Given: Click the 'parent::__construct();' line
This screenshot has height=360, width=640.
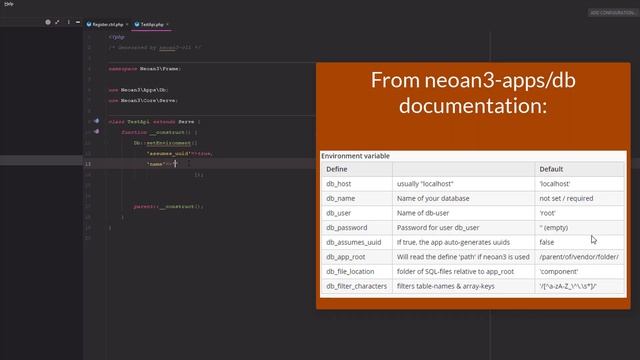Looking at the screenshot, I should coord(168,207).
